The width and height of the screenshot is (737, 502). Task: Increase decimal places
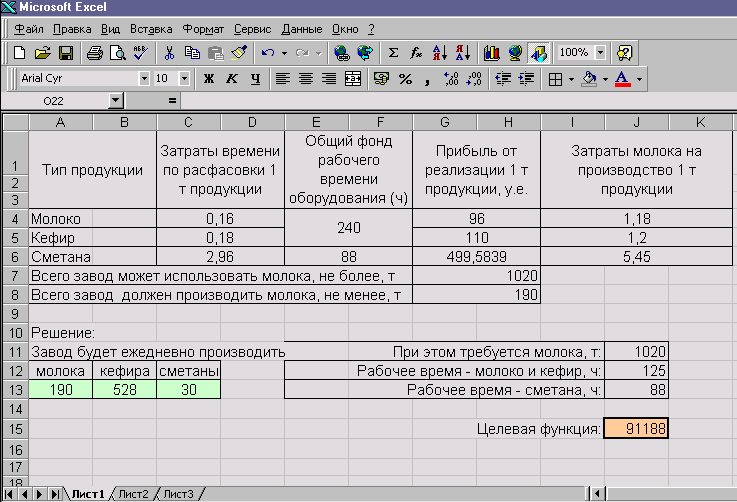coord(451,78)
